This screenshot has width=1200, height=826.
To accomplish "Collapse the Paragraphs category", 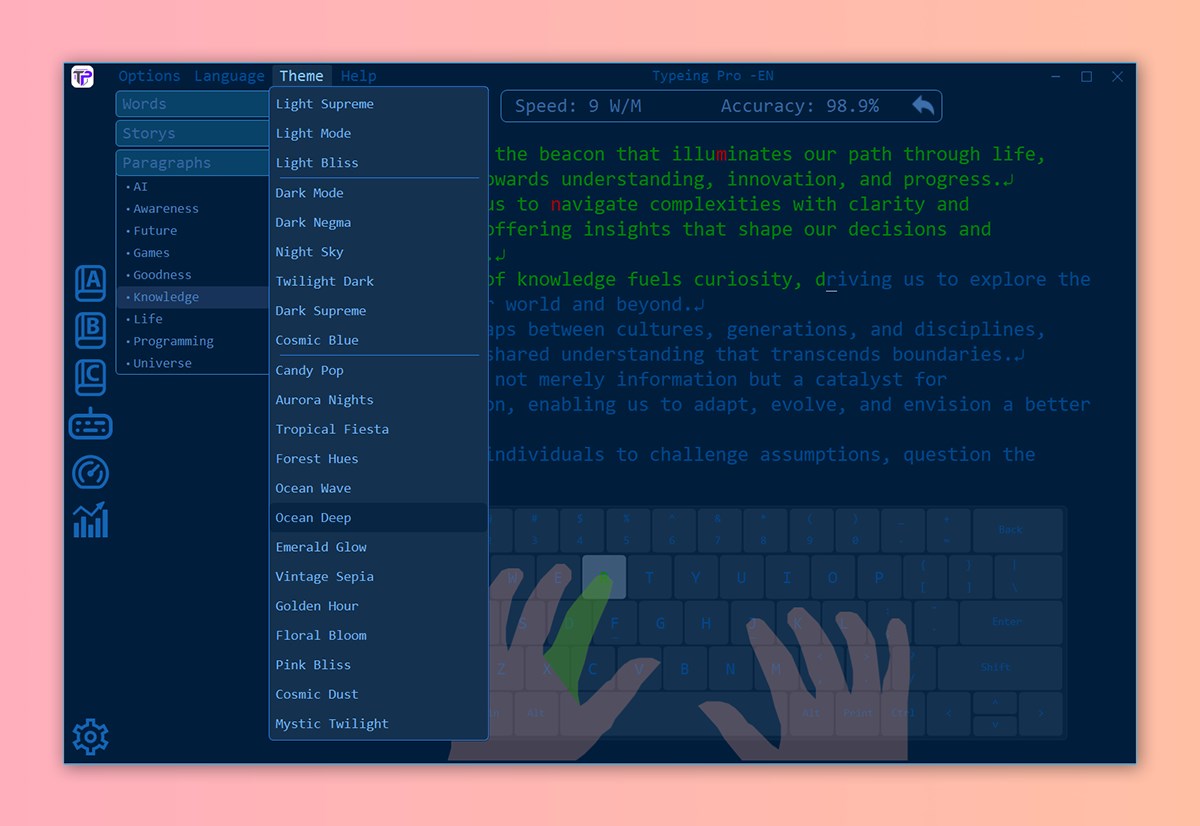I will 192,162.
